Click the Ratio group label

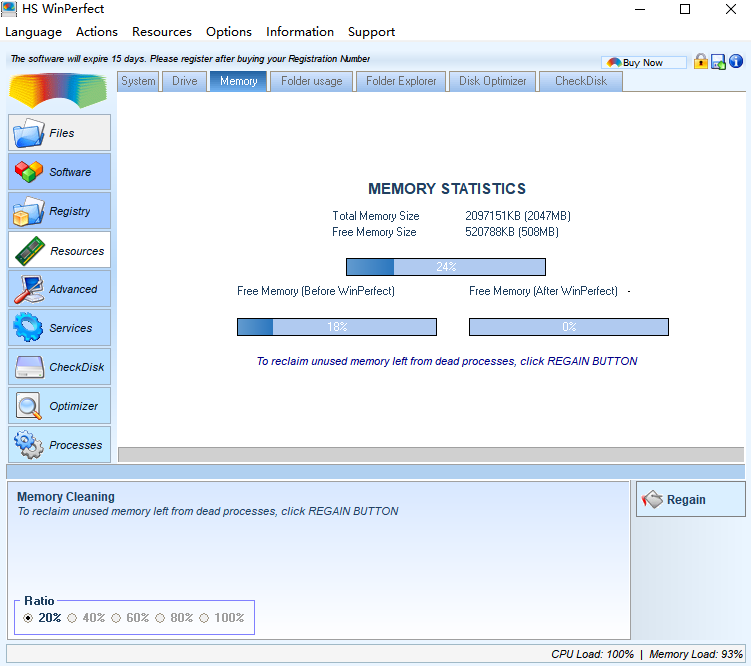(x=39, y=601)
